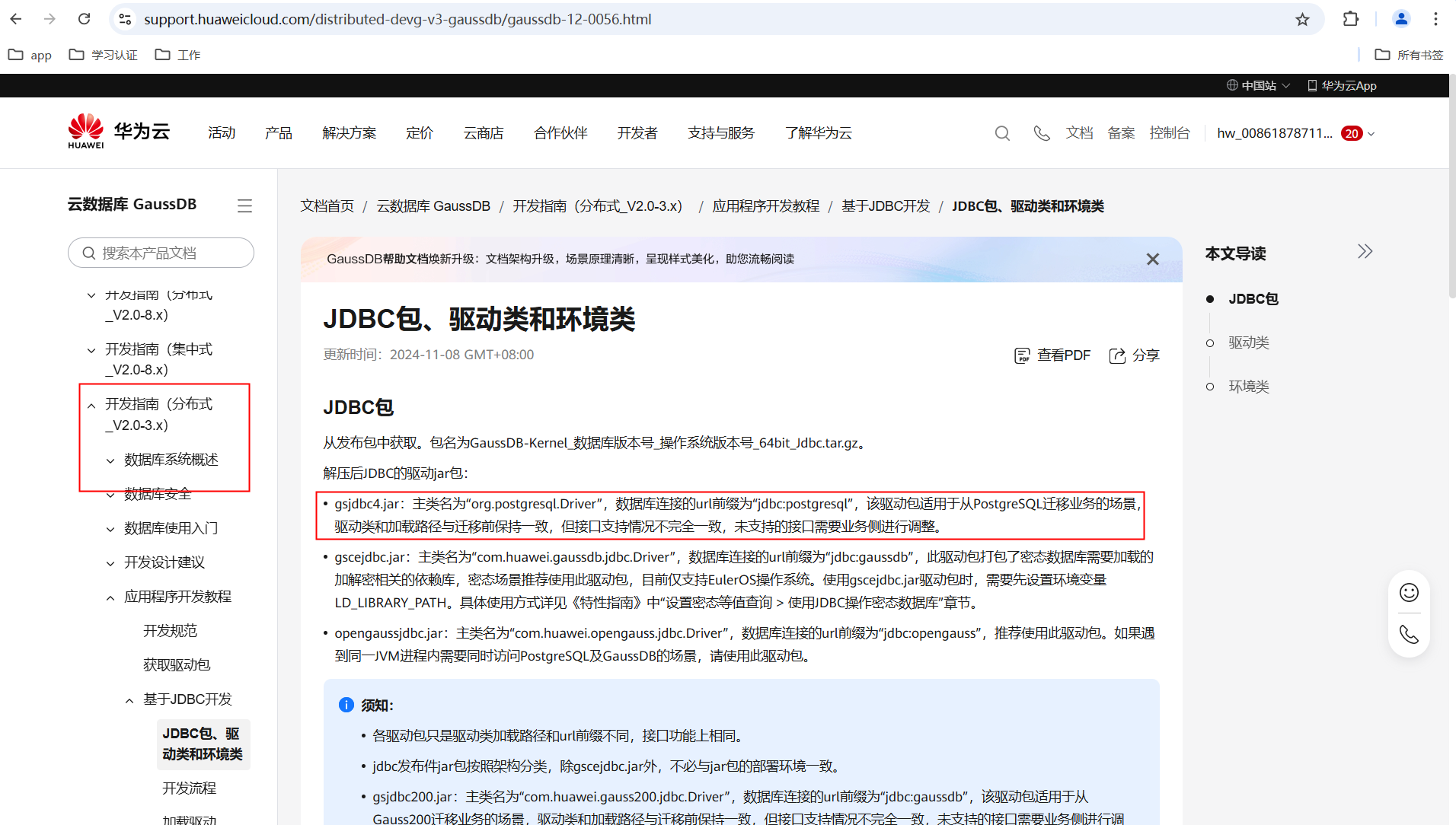Click the 基于JDBC开发 breadcrumb

pos(886,206)
